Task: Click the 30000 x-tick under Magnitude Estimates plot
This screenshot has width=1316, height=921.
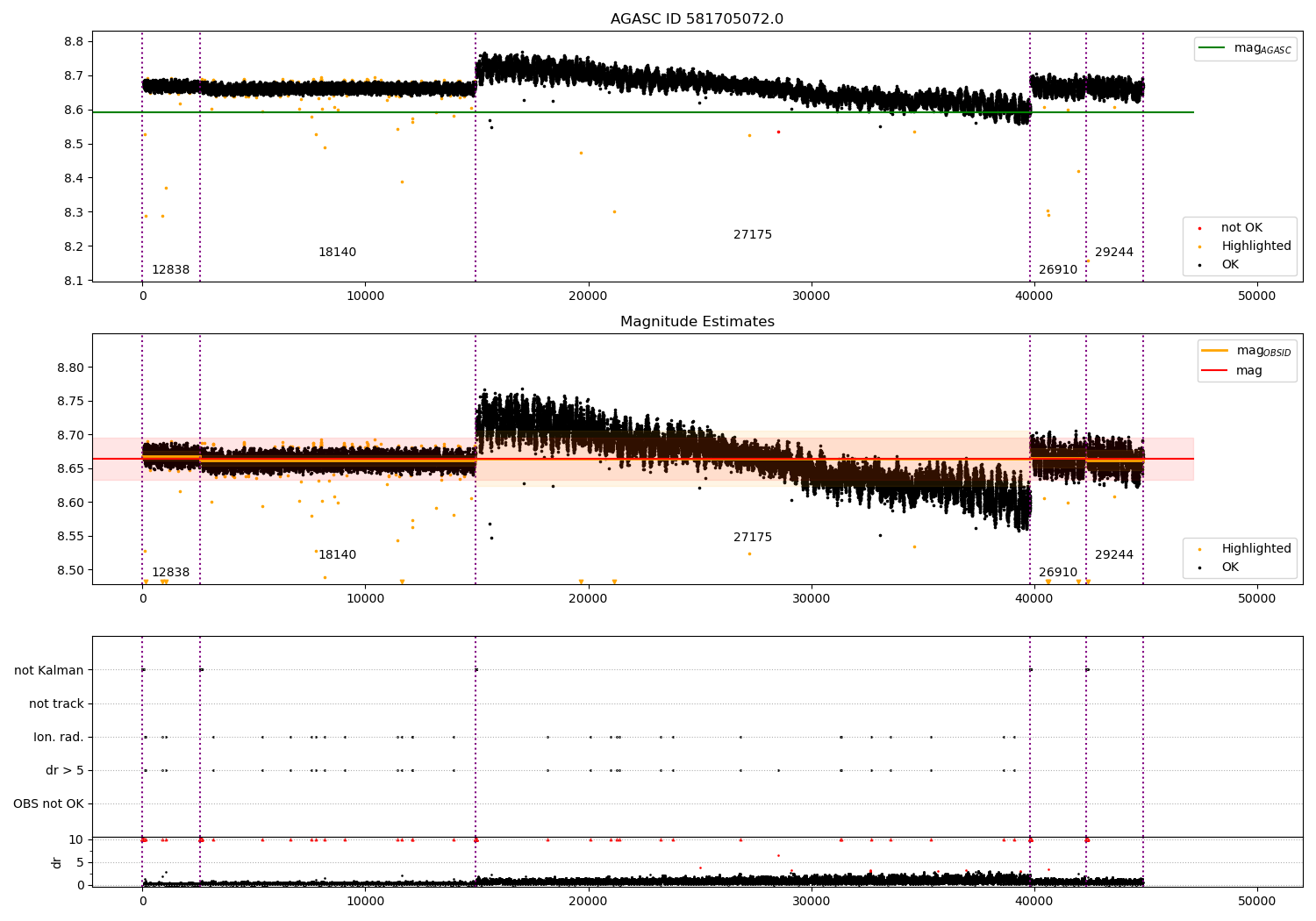Action: 811,599
